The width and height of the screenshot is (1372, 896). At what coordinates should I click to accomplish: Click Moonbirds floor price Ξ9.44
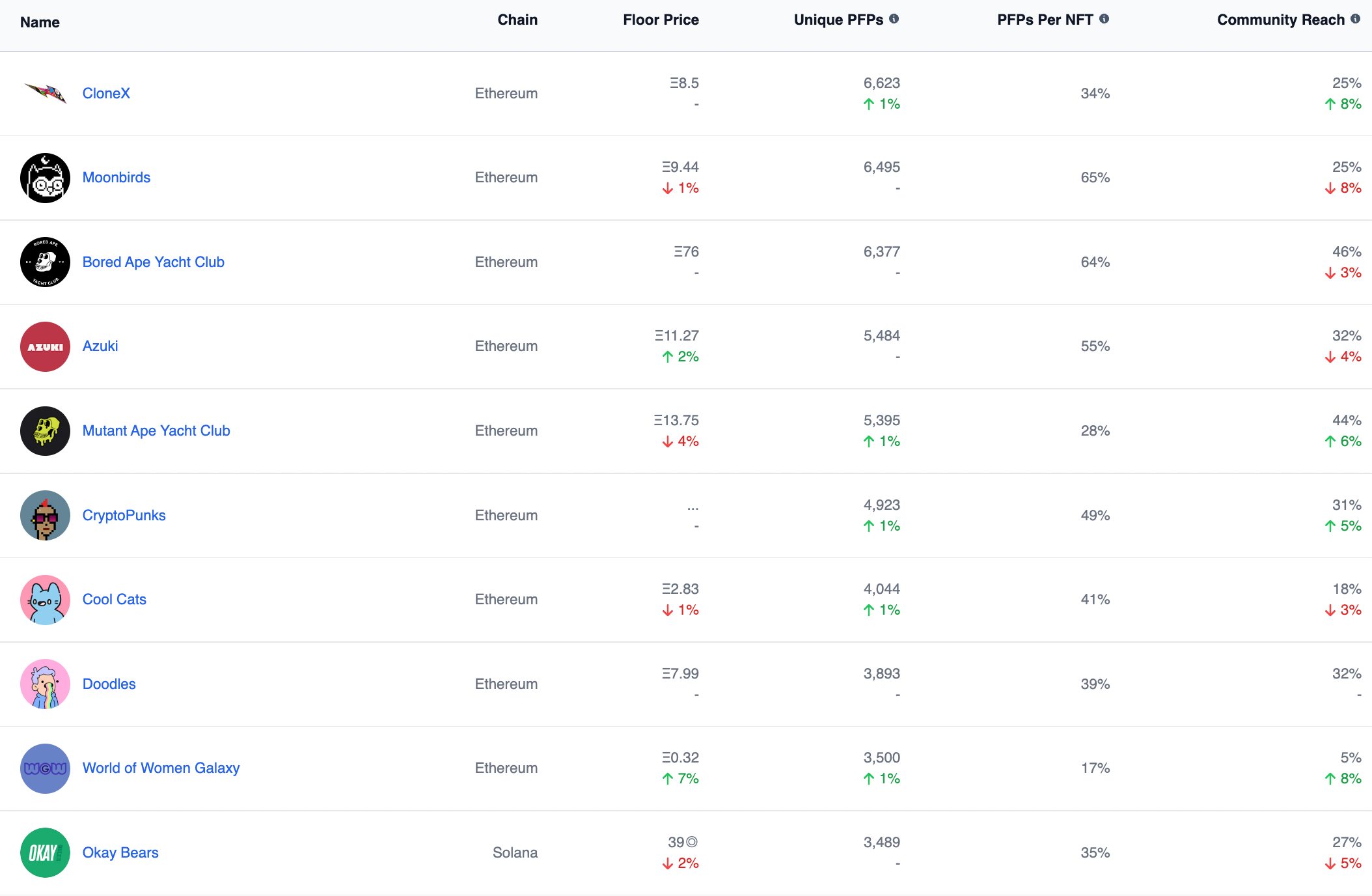coord(680,167)
